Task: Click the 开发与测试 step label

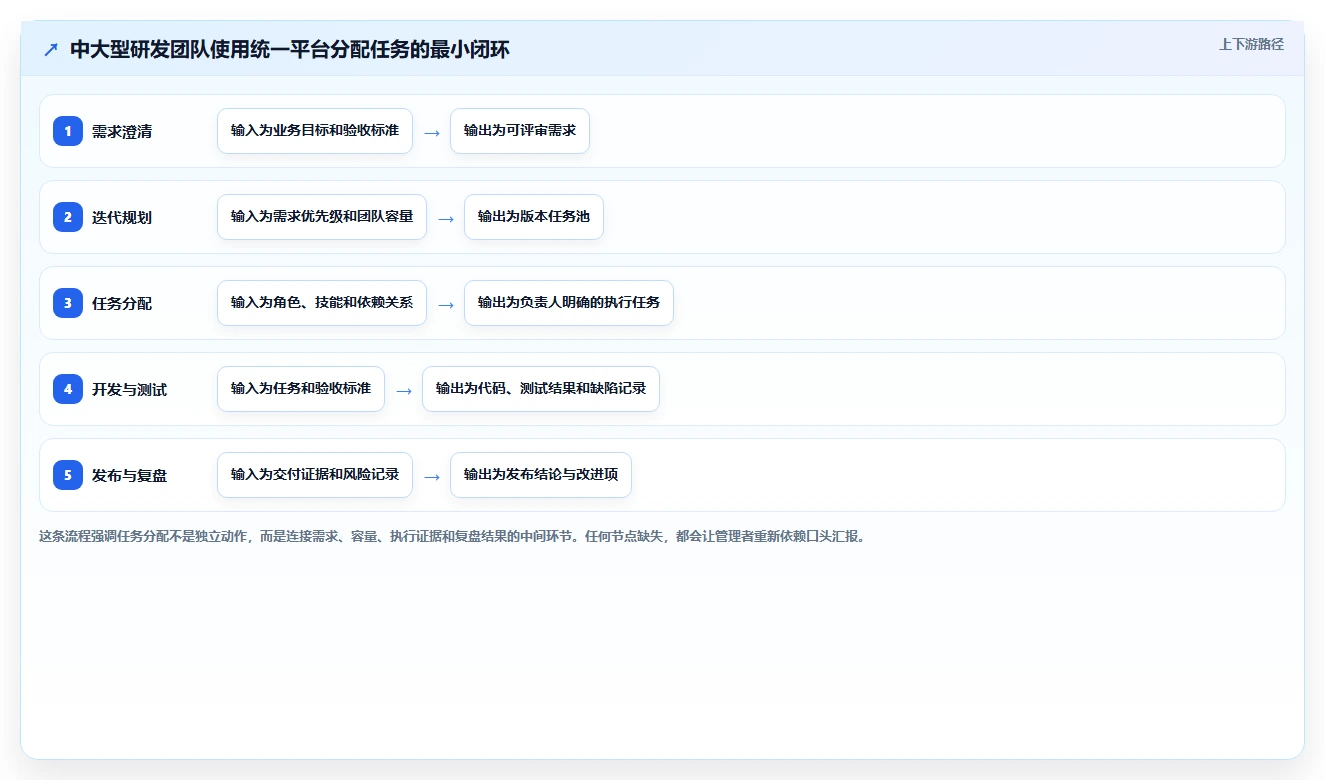Action: pos(130,389)
